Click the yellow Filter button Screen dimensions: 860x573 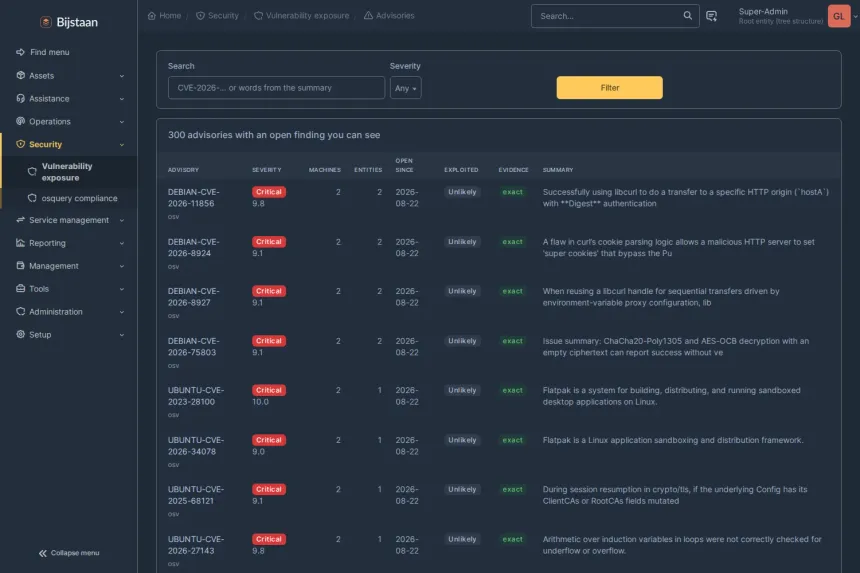click(609, 88)
